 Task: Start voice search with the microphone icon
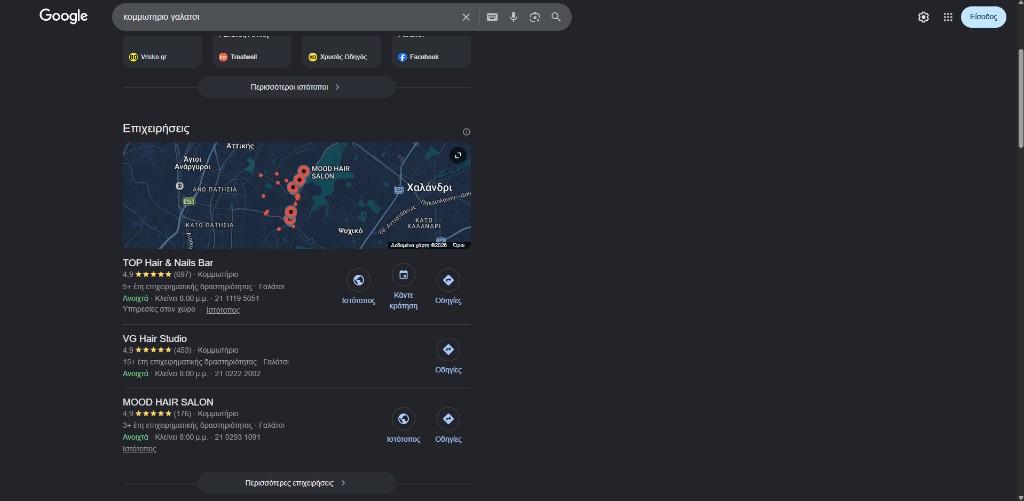(513, 17)
